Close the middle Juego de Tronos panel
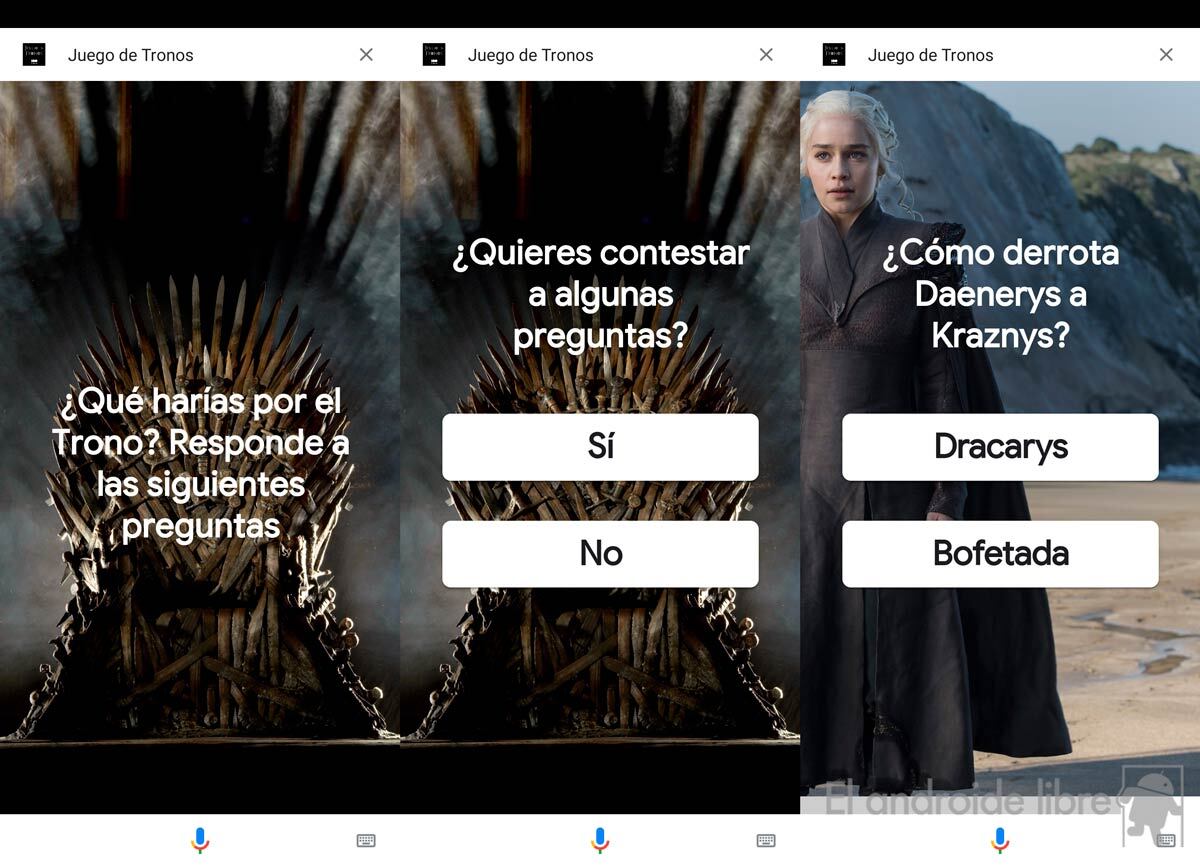Viewport: 1200px width, 867px height. pyautogui.click(x=766, y=55)
